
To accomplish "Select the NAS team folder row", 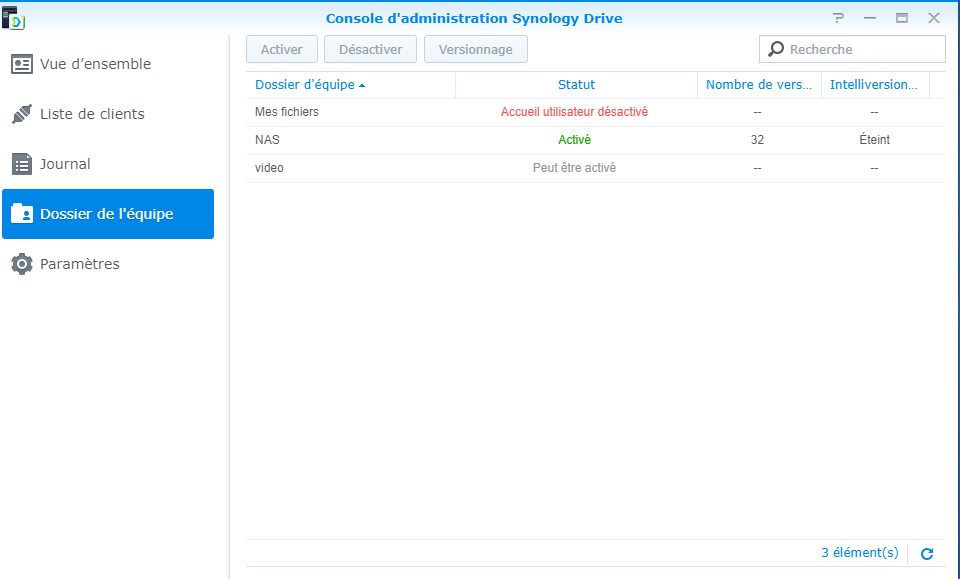I will pos(596,140).
